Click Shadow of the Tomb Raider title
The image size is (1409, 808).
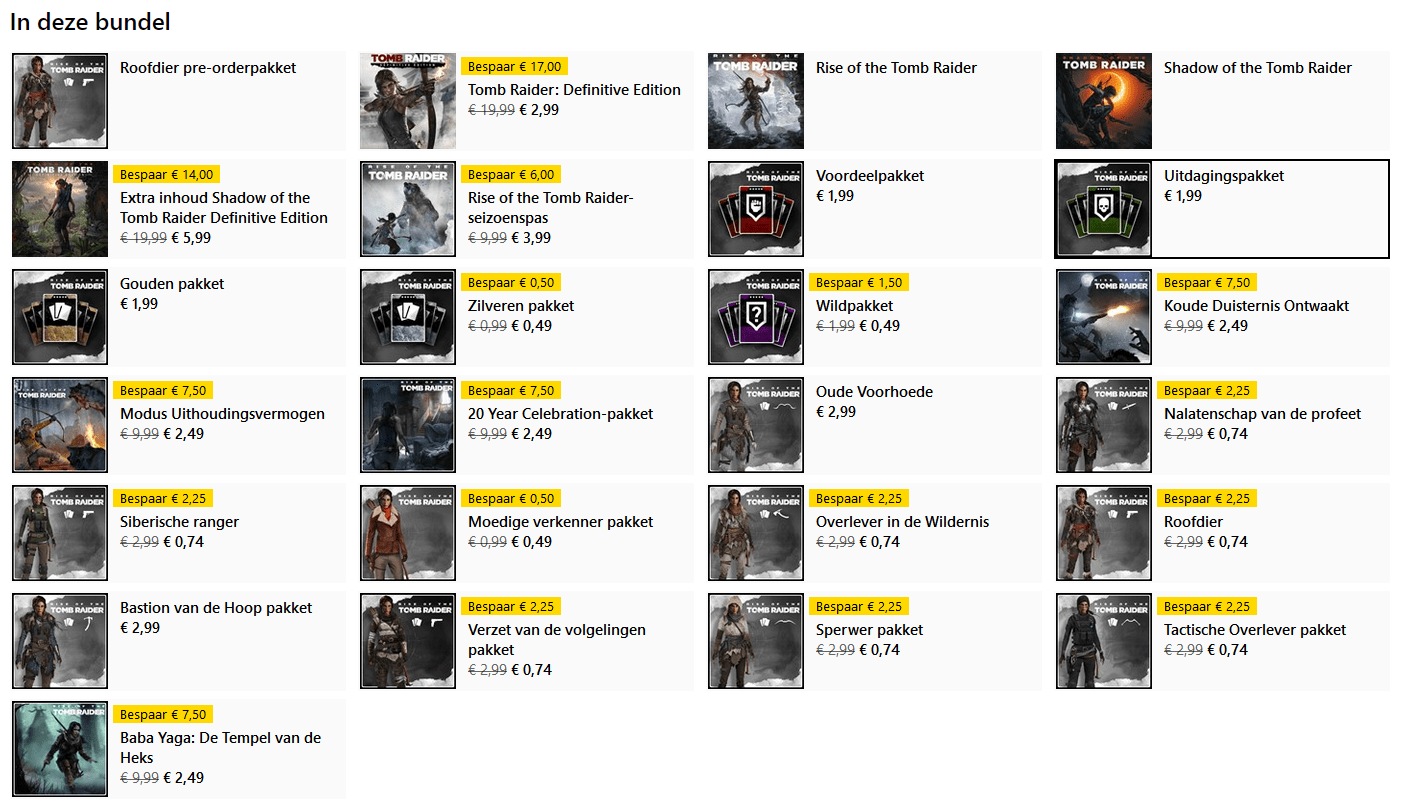pyautogui.click(x=1257, y=68)
